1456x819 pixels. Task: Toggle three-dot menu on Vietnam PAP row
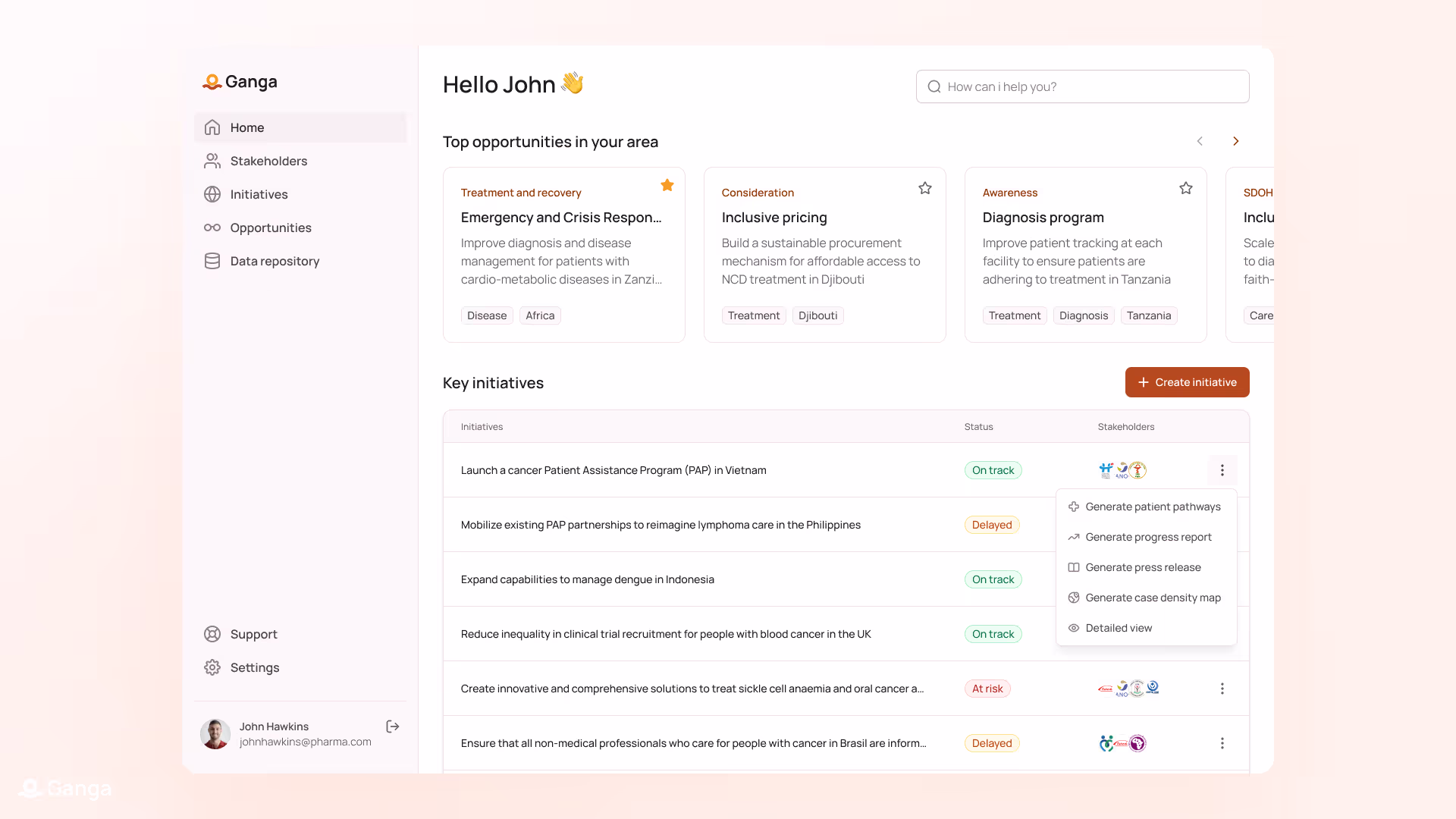pyautogui.click(x=1222, y=470)
